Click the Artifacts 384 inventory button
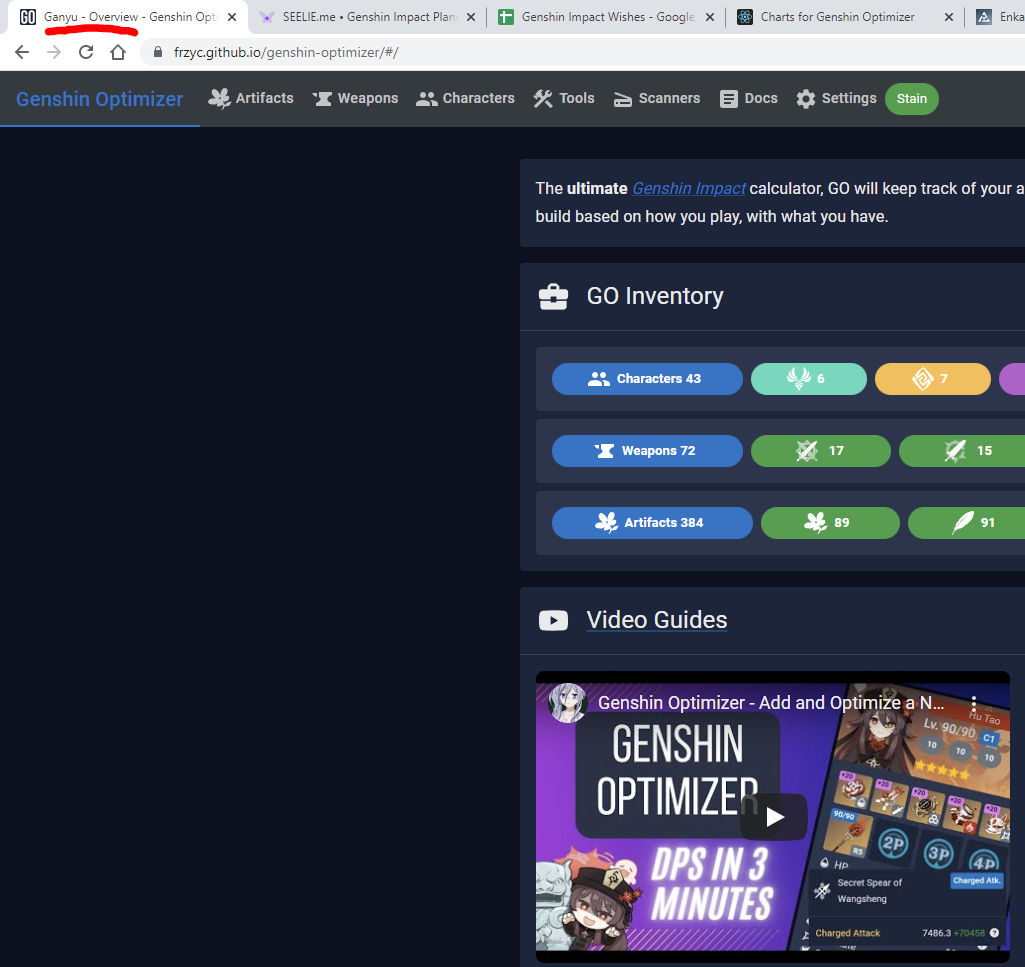This screenshot has width=1025, height=967. tap(652, 522)
